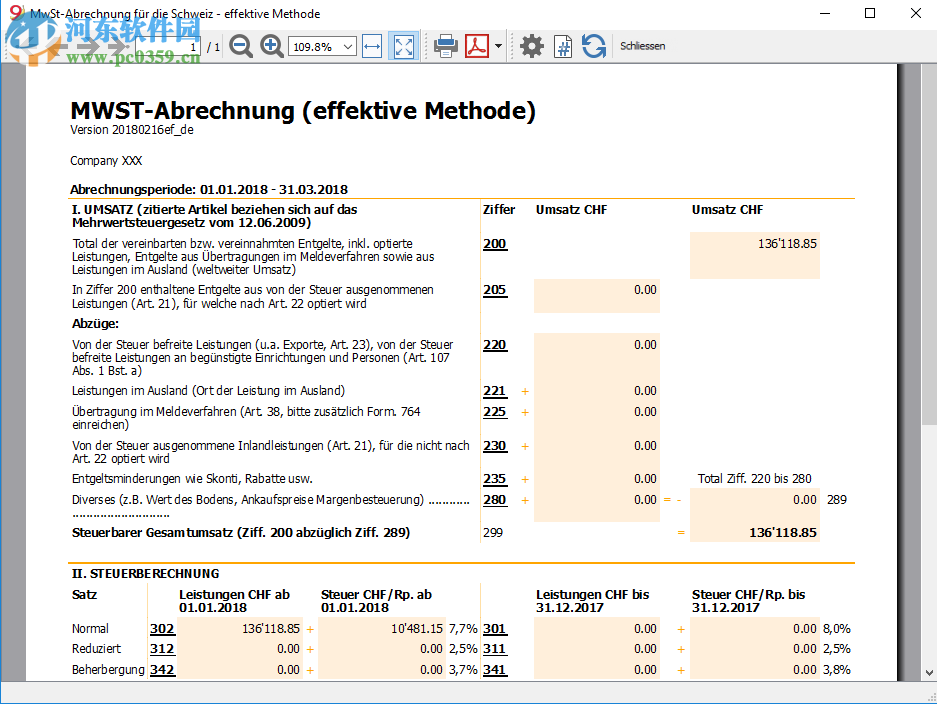Click the 'Abrechnungsperiode' heading line

[209, 189]
